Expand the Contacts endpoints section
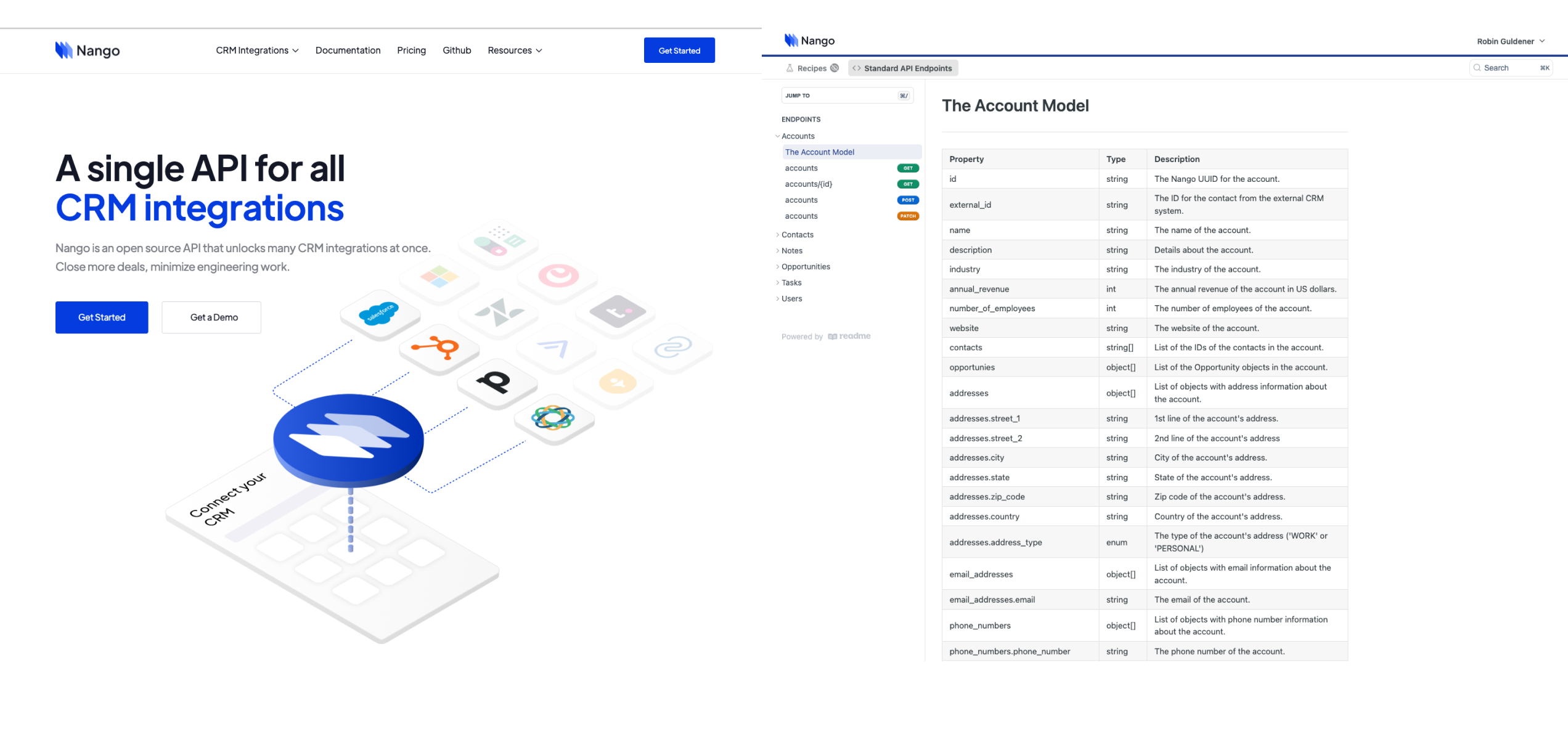 click(797, 235)
